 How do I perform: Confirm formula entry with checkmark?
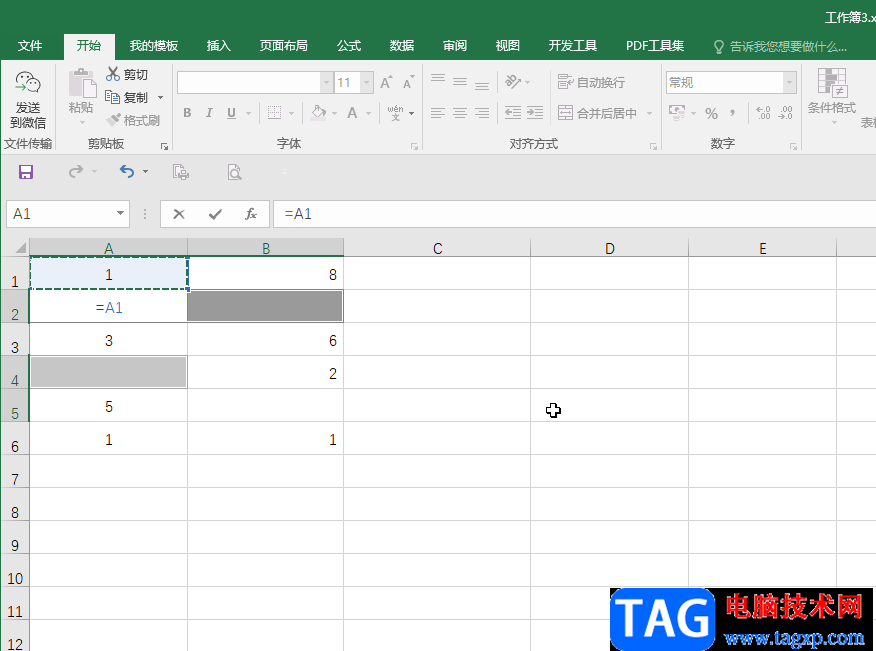[x=215, y=214]
